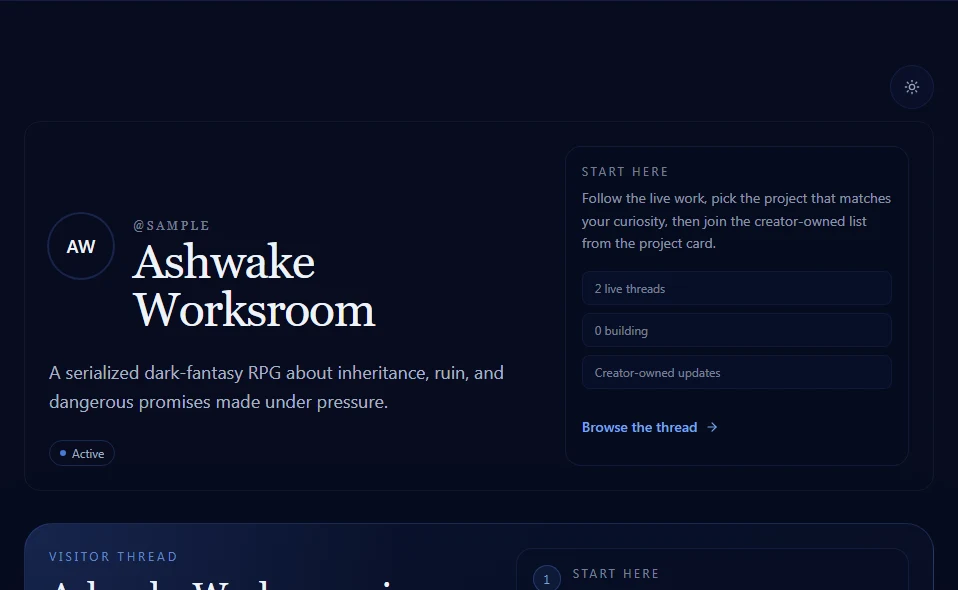Click the Follow the live work paragraph
The height and width of the screenshot is (590, 958).
pos(736,220)
